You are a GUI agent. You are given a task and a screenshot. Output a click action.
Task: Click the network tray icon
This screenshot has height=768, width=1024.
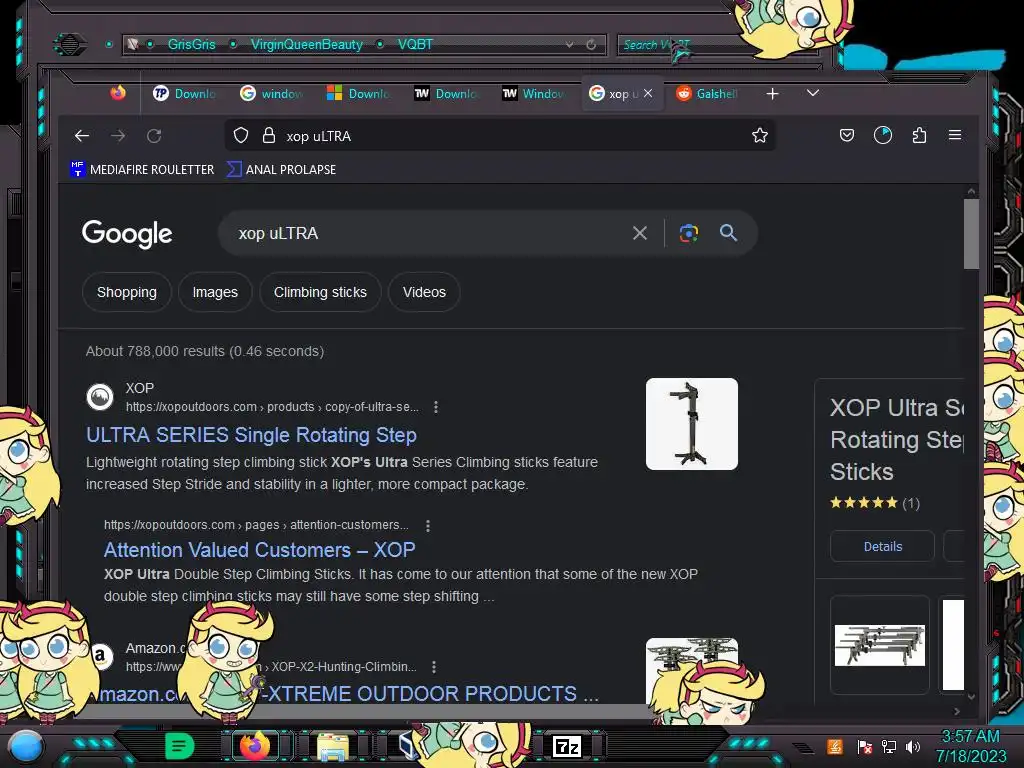(889, 746)
